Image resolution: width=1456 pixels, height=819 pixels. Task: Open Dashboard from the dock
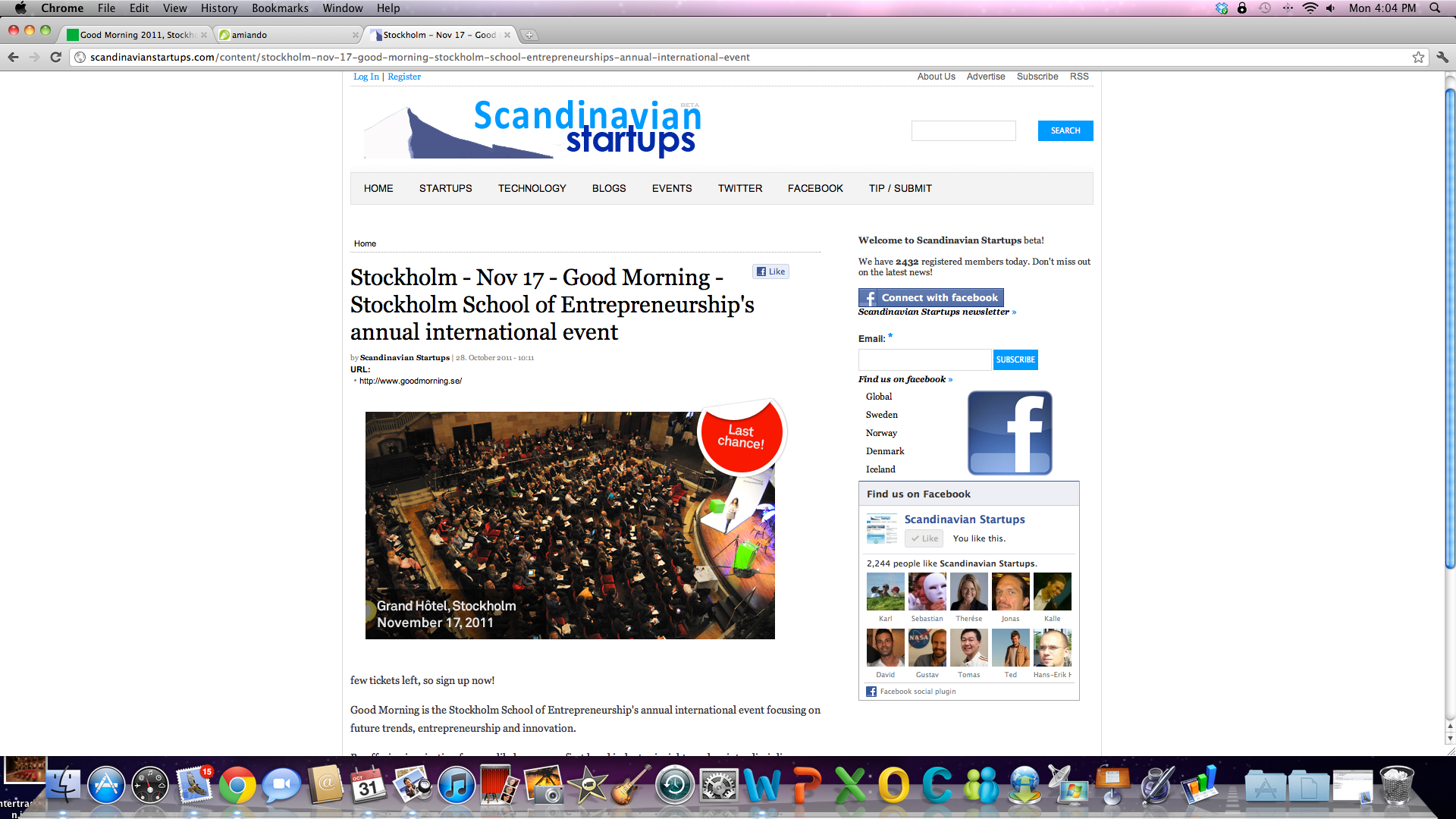(150, 785)
